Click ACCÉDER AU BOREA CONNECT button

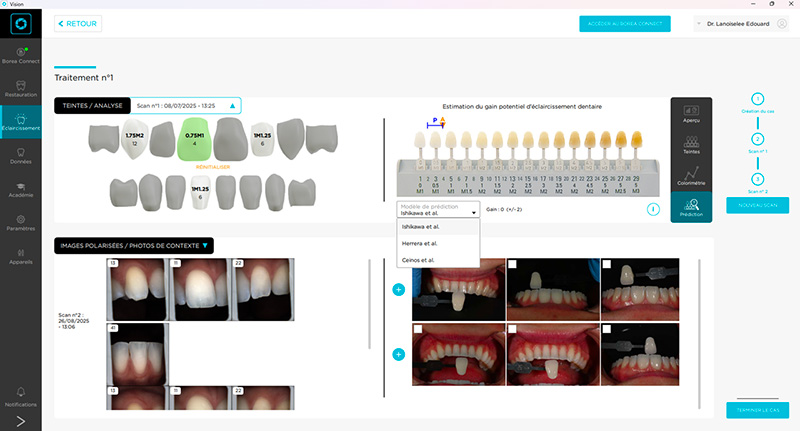pos(625,23)
